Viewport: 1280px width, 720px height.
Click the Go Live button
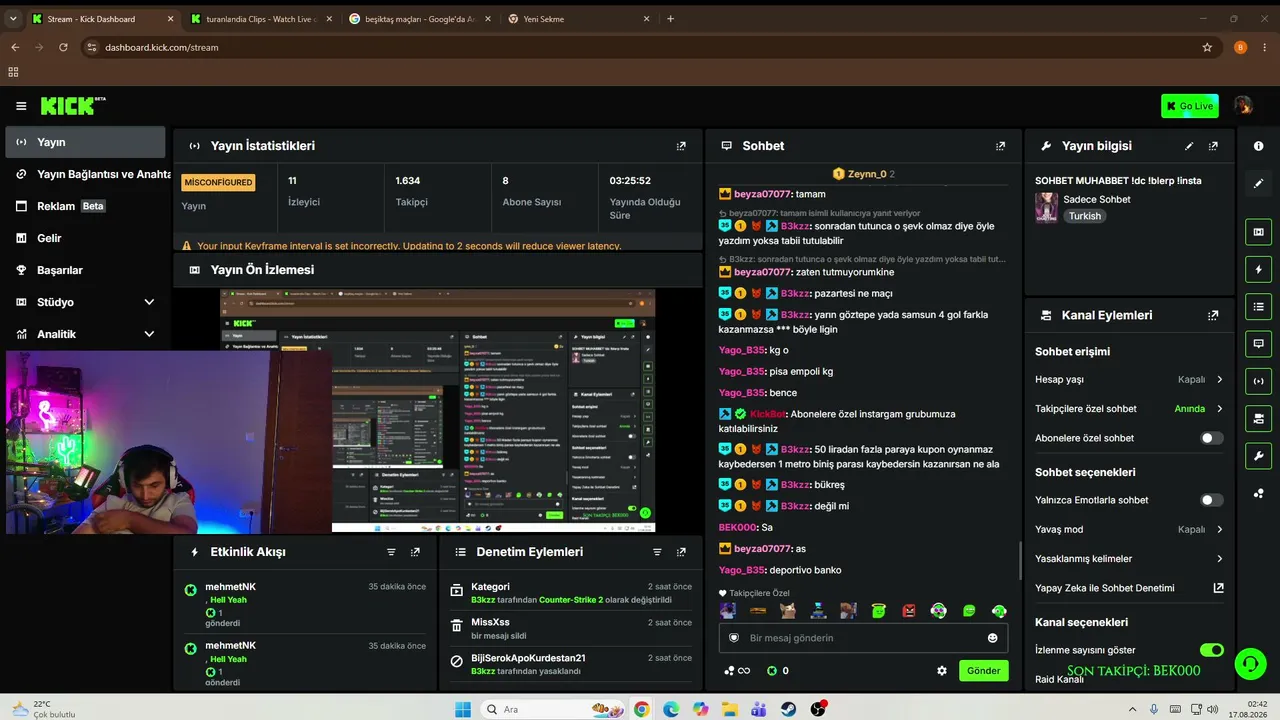[1190, 106]
